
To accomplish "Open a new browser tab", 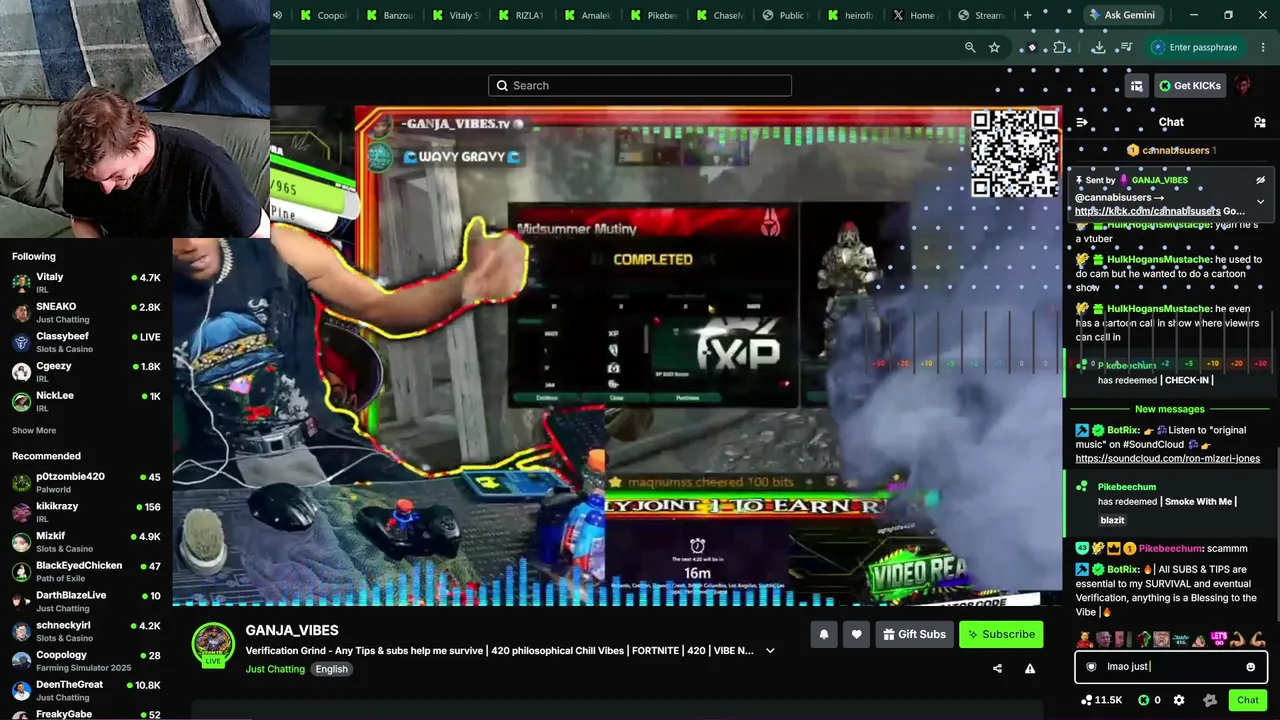I will (x=1027, y=15).
